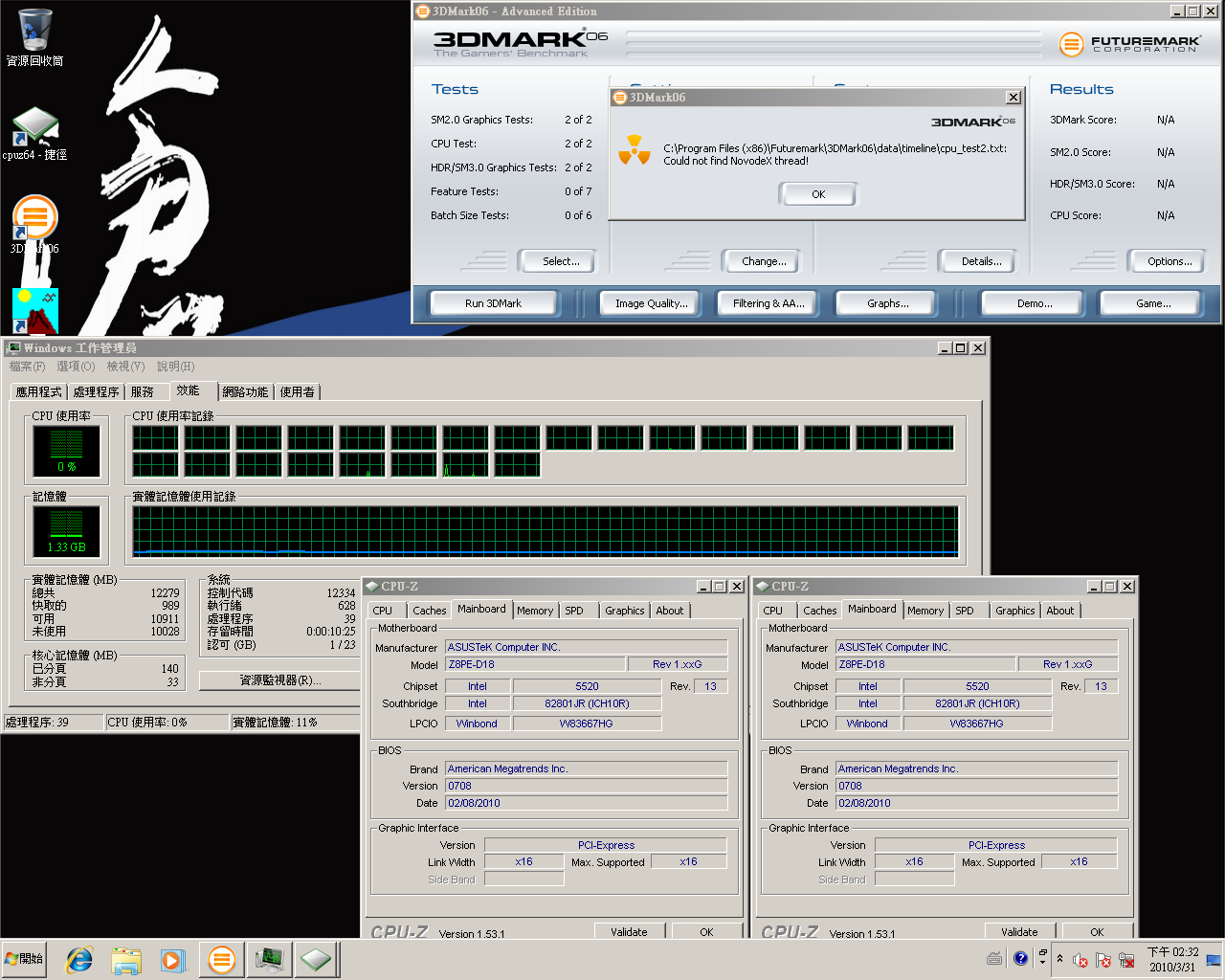Image resolution: width=1225 pixels, height=980 pixels.
Task: Launch Windows Media Player from taskbar
Action: [173, 959]
